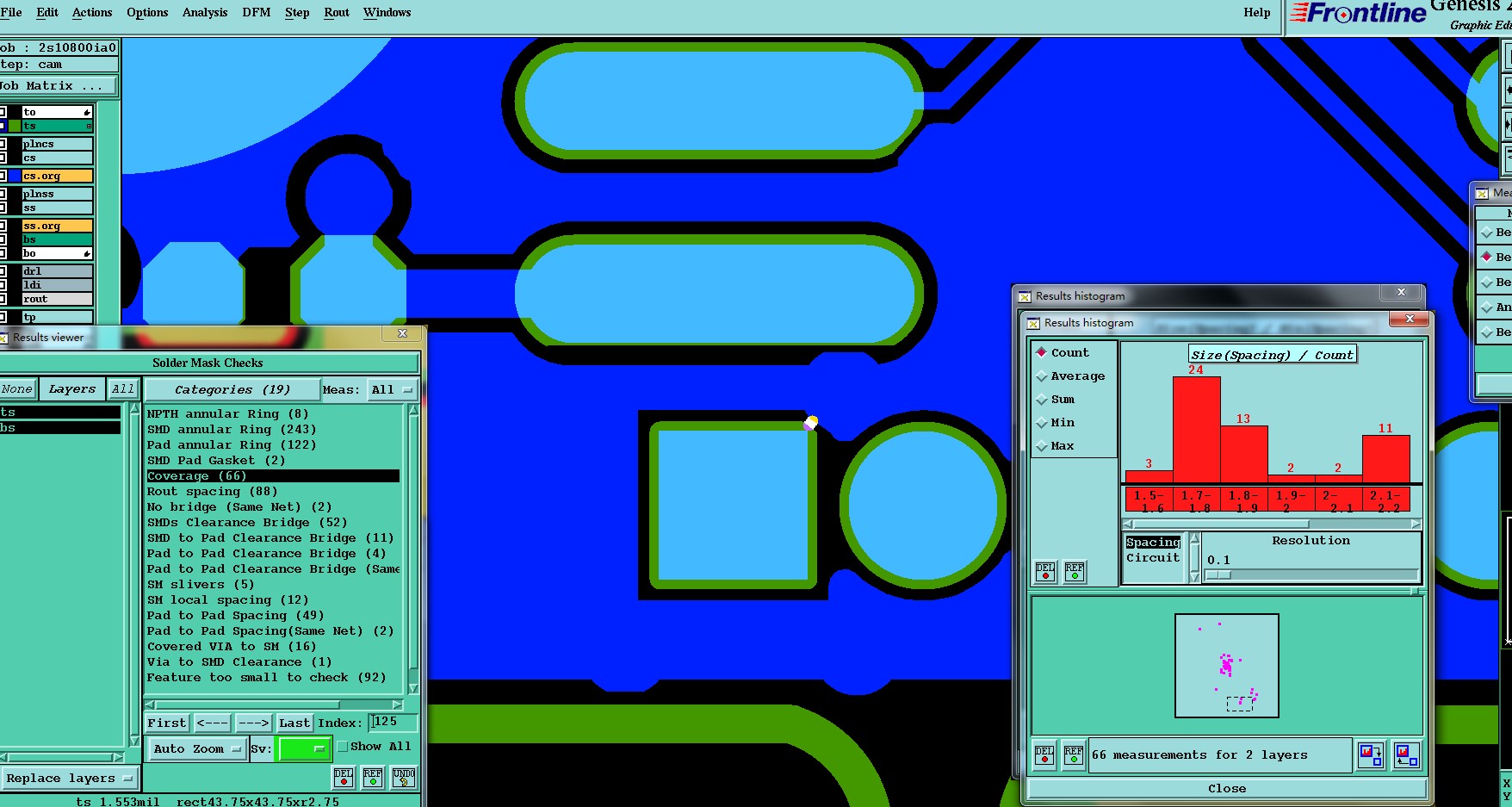Open the Analysis menu
This screenshot has height=807, width=1512.
(x=205, y=12)
